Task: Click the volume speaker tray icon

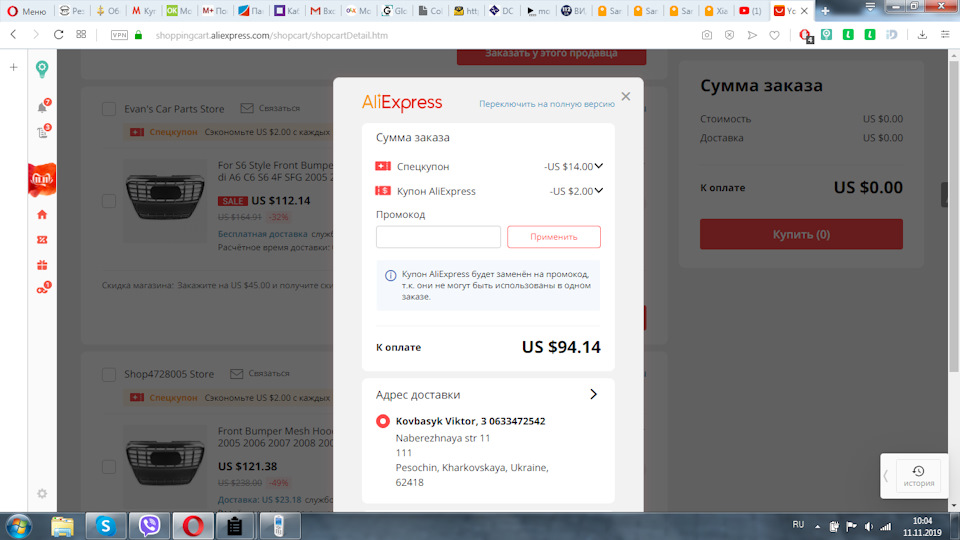Action: coord(868,526)
